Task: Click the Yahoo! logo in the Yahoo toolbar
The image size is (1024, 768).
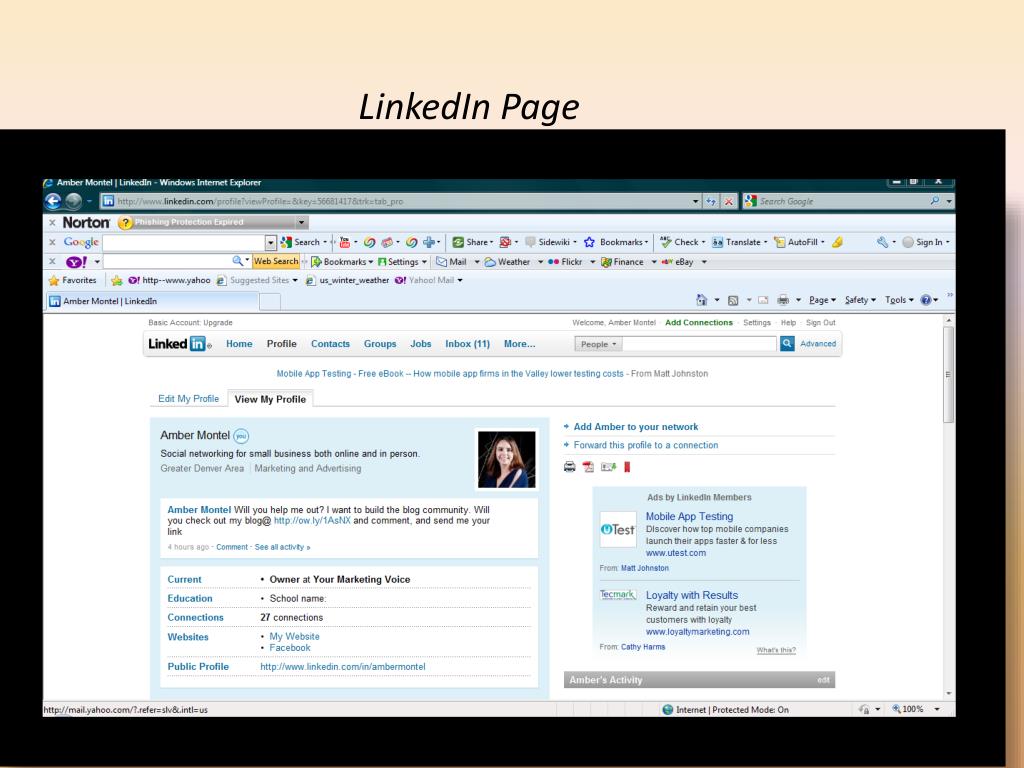Action: (76, 262)
